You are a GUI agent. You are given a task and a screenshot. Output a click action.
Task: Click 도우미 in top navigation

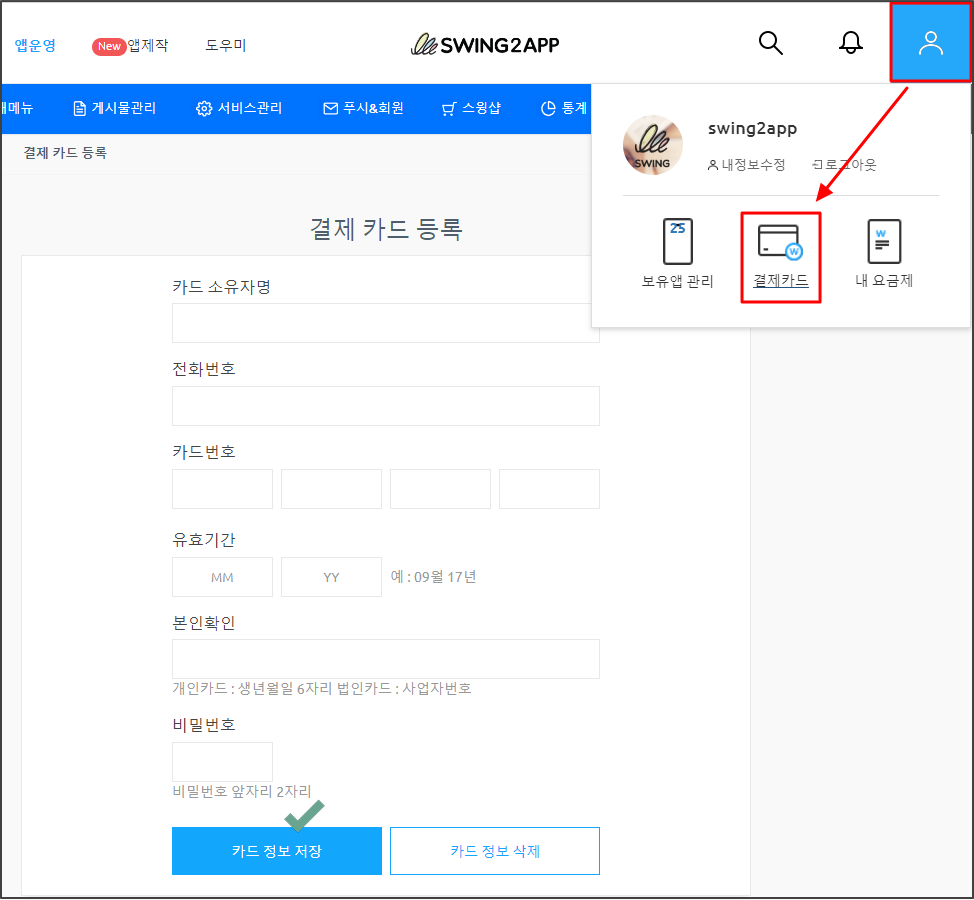pyautogui.click(x=226, y=45)
